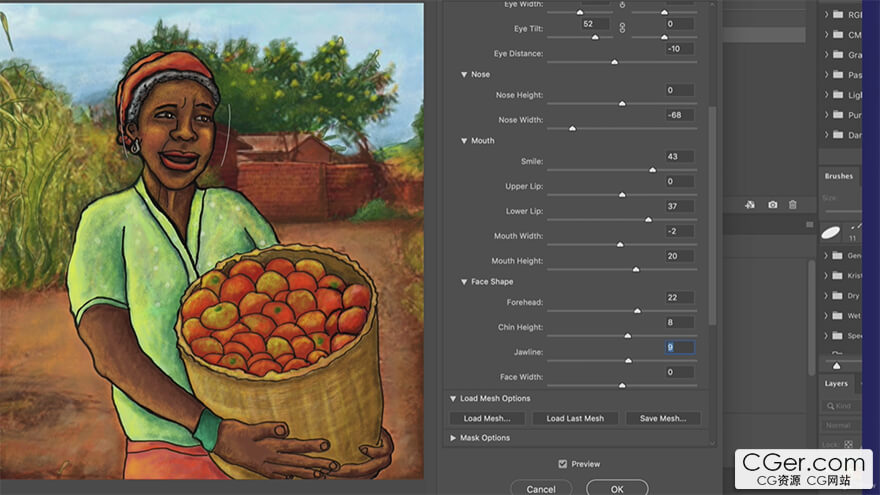Collapse the Nose section
The image size is (880, 495).
[464, 74]
